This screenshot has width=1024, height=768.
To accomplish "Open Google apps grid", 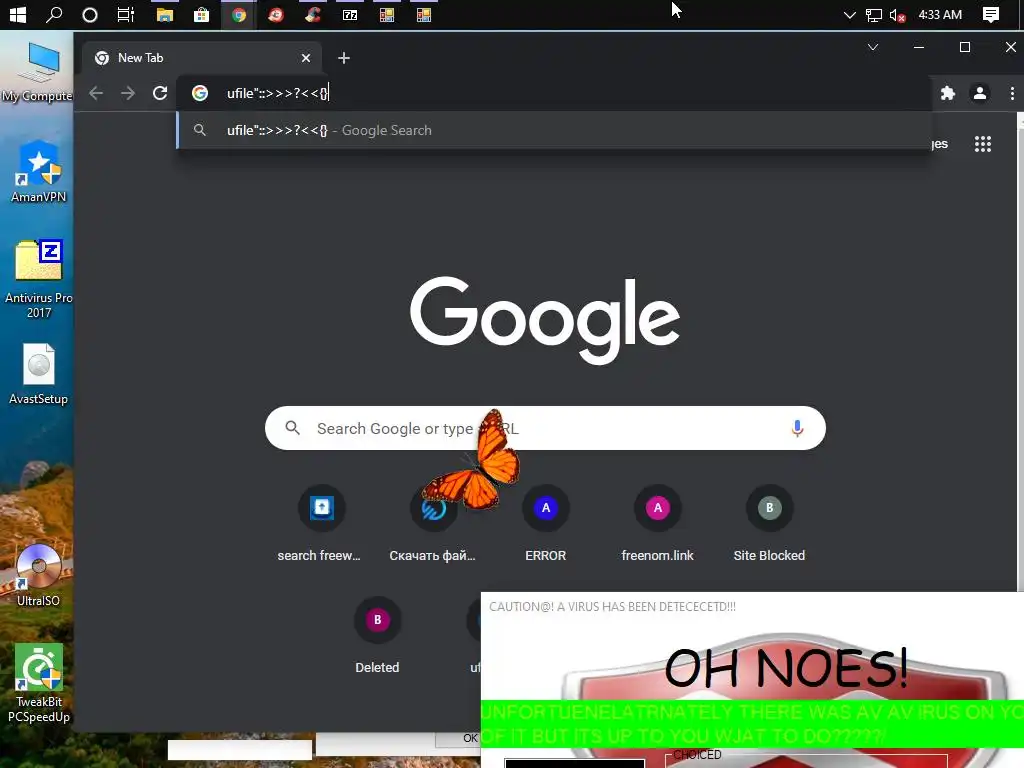I will click(x=982, y=144).
